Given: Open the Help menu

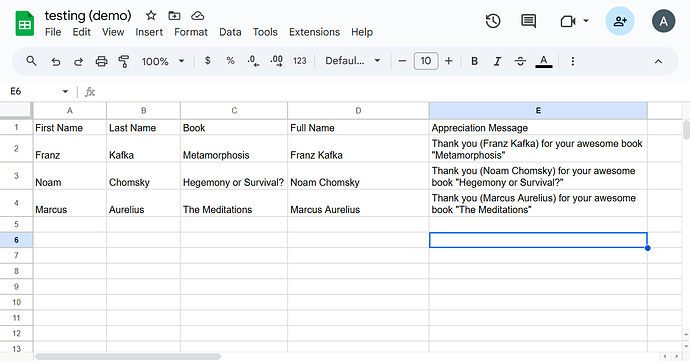Looking at the screenshot, I should tap(362, 32).
